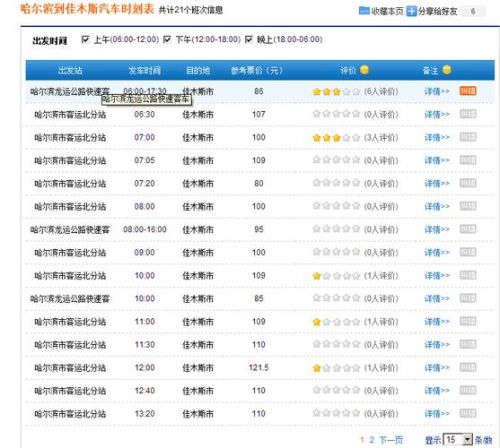
Task: Click the orange ticket button in the 86 yuan row
Action: (468, 91)
